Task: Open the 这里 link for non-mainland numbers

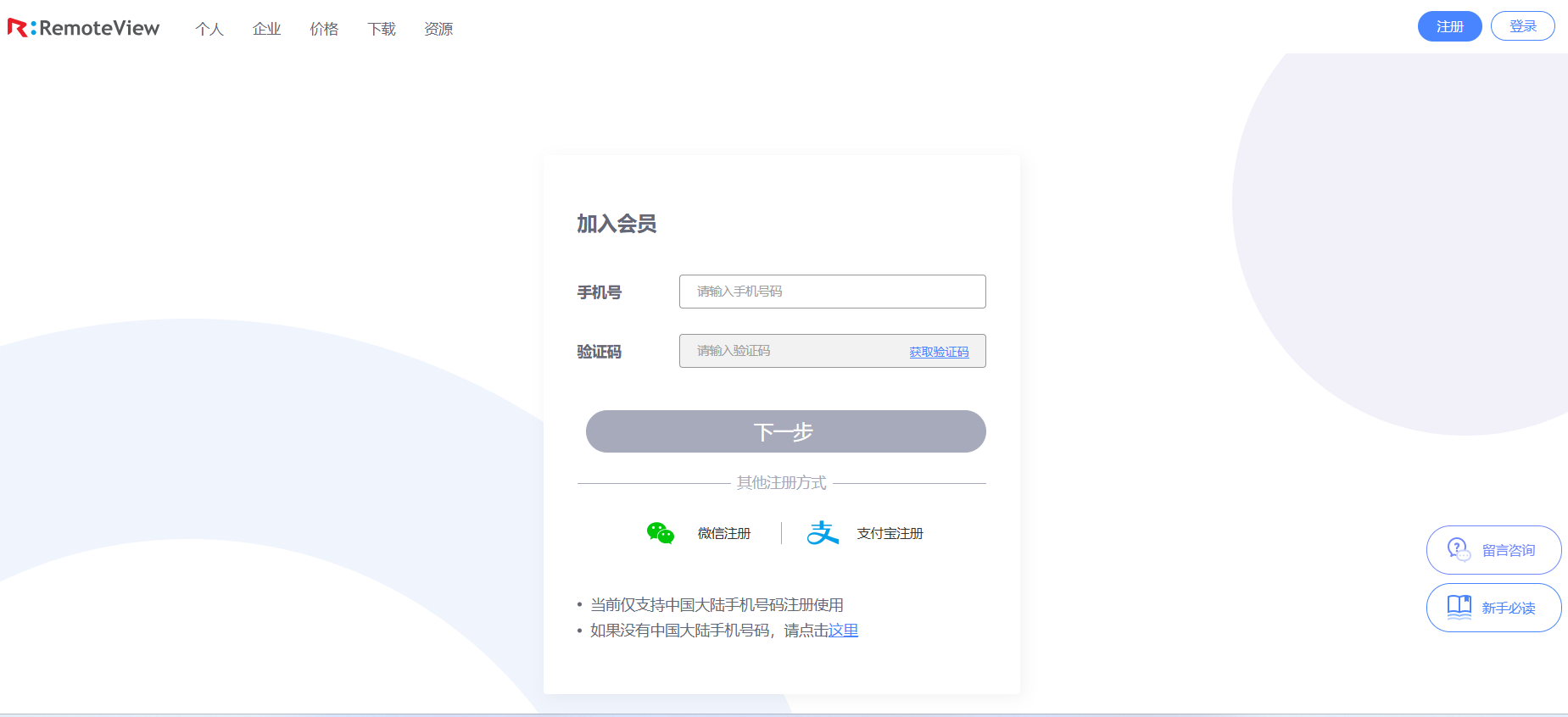Action: pyautogui.click(x=843, y=631)
